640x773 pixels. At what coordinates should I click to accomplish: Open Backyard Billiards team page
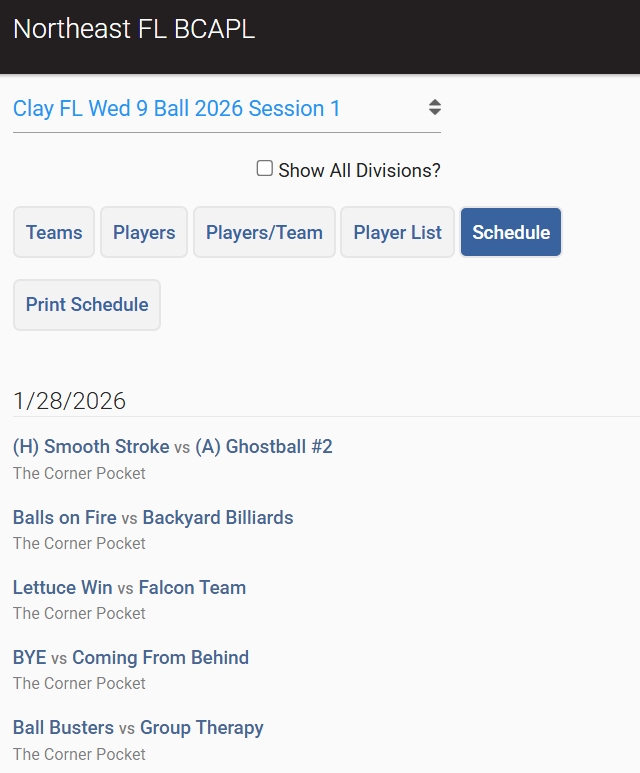(x=218, y=518)
